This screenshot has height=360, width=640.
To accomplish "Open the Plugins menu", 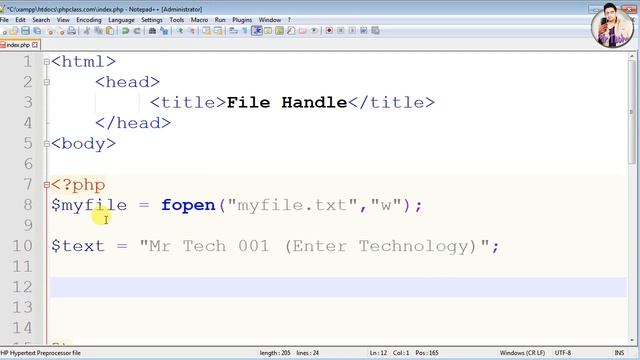I will (242, 20).
